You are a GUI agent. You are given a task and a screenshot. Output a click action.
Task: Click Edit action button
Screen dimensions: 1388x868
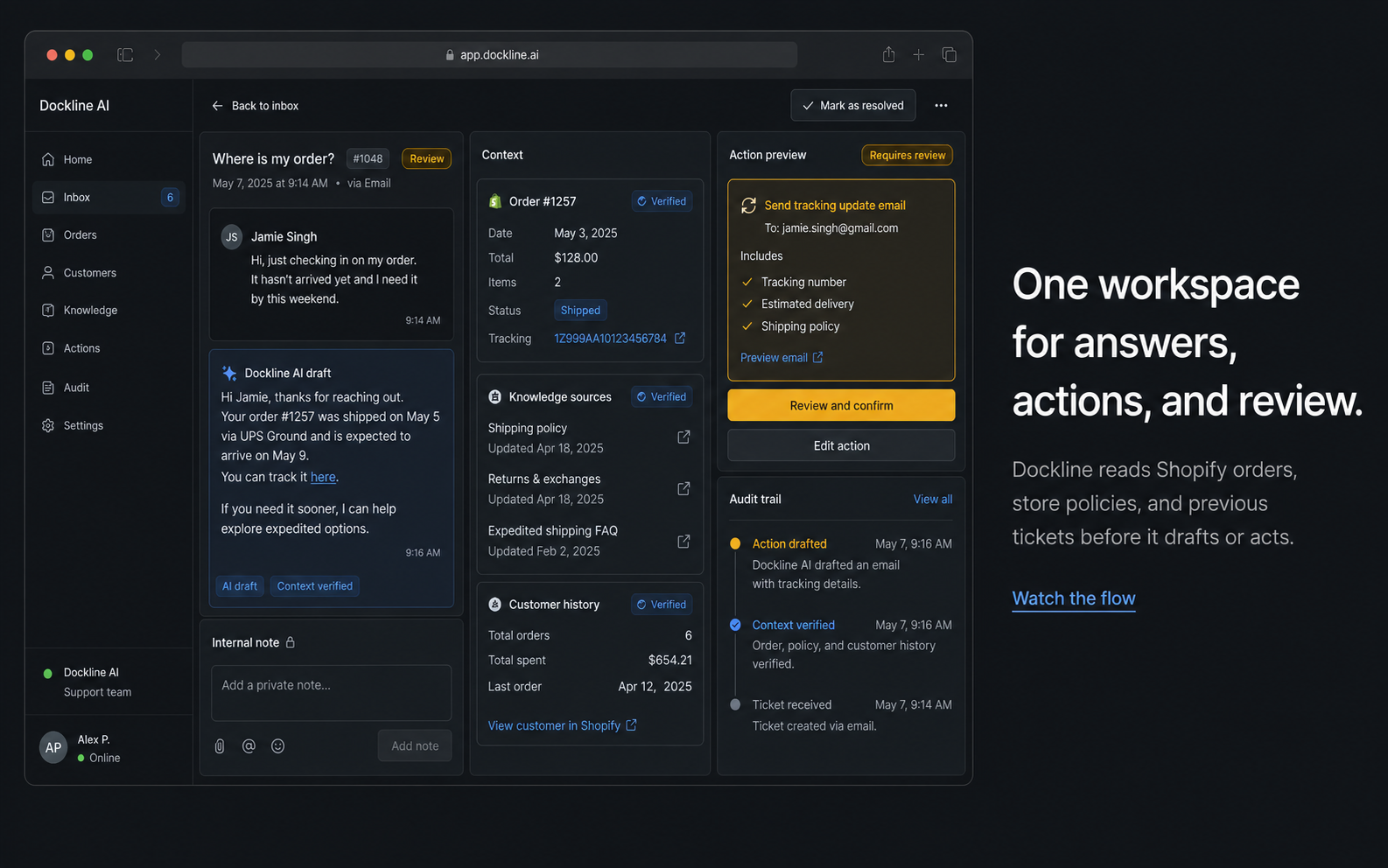841,445
